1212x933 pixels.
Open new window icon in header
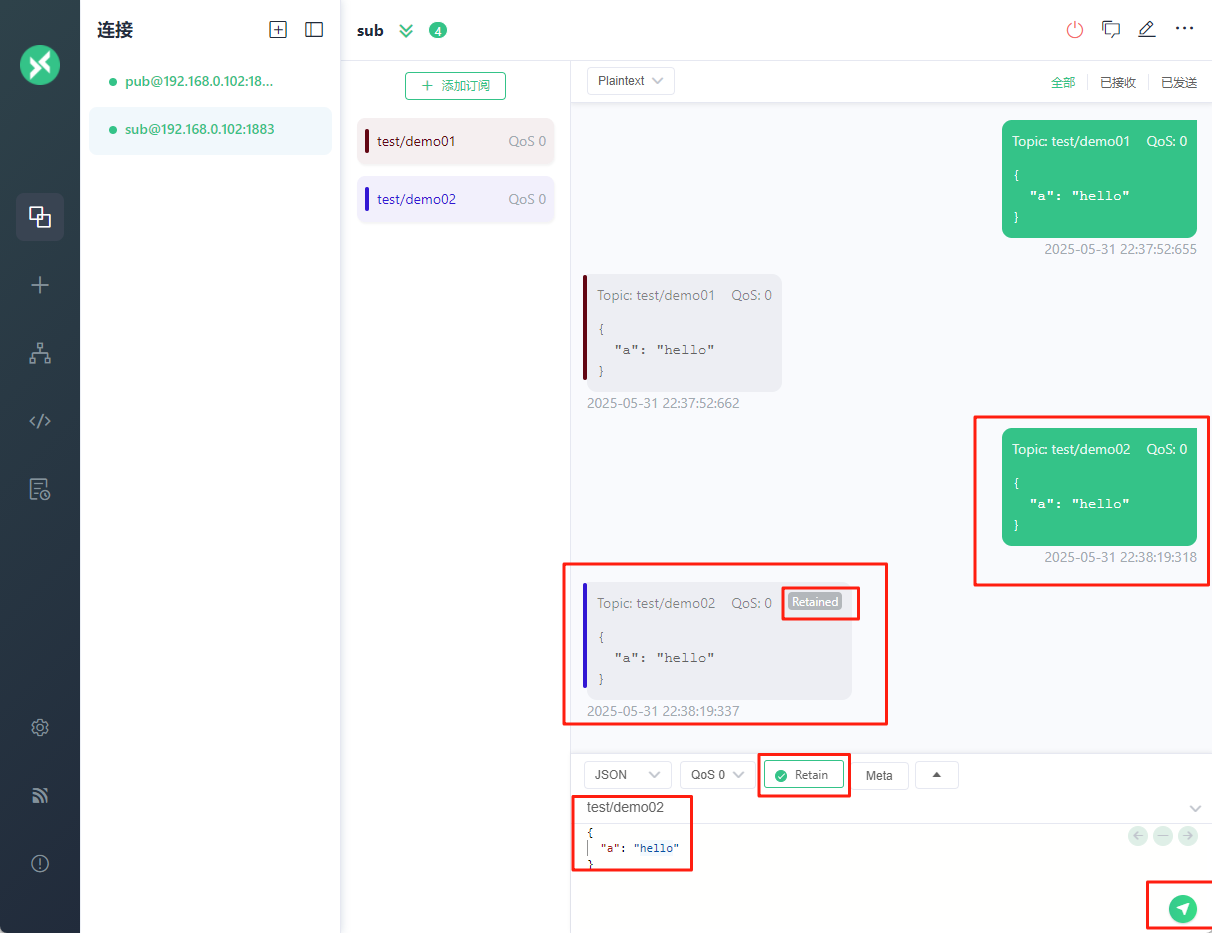point(1111,29)
